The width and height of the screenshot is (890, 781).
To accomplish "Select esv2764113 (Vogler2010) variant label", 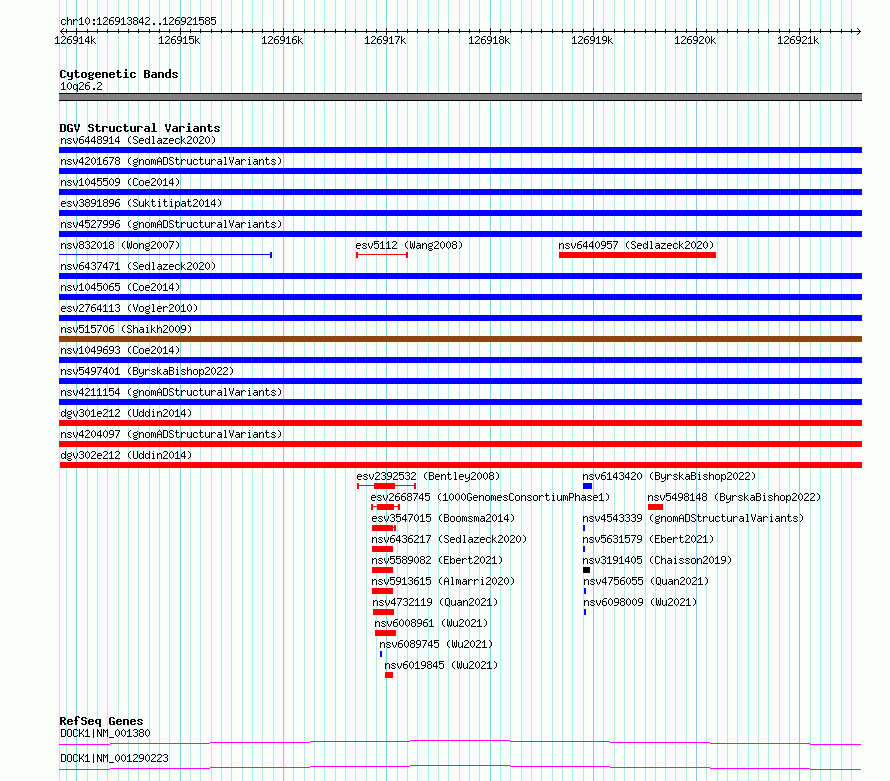I will click(x=129, y=308).
